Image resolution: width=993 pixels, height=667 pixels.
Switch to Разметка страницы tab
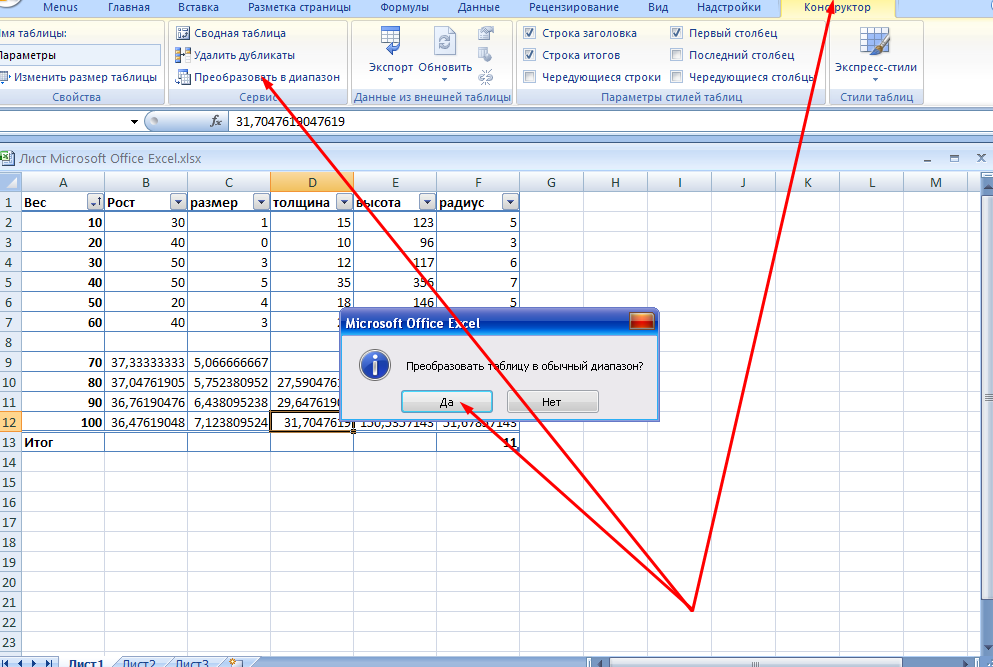299,8
